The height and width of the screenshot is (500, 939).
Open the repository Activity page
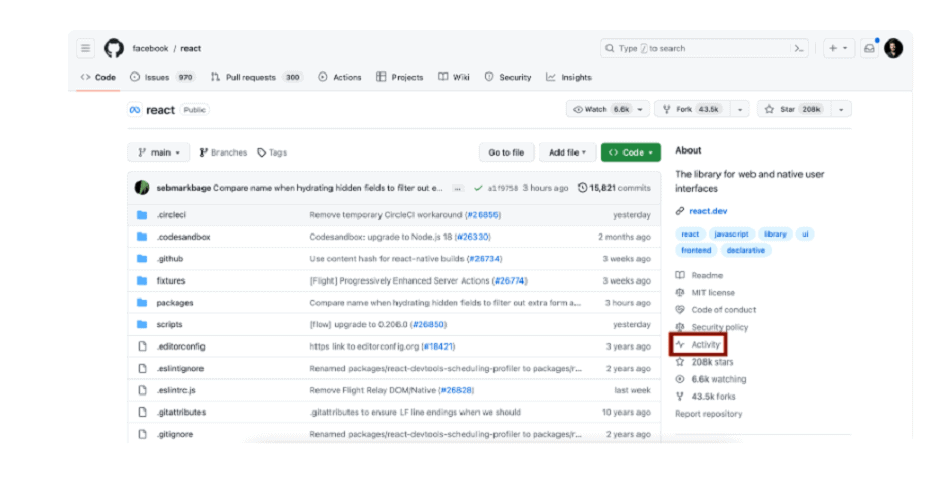(698, 345)
